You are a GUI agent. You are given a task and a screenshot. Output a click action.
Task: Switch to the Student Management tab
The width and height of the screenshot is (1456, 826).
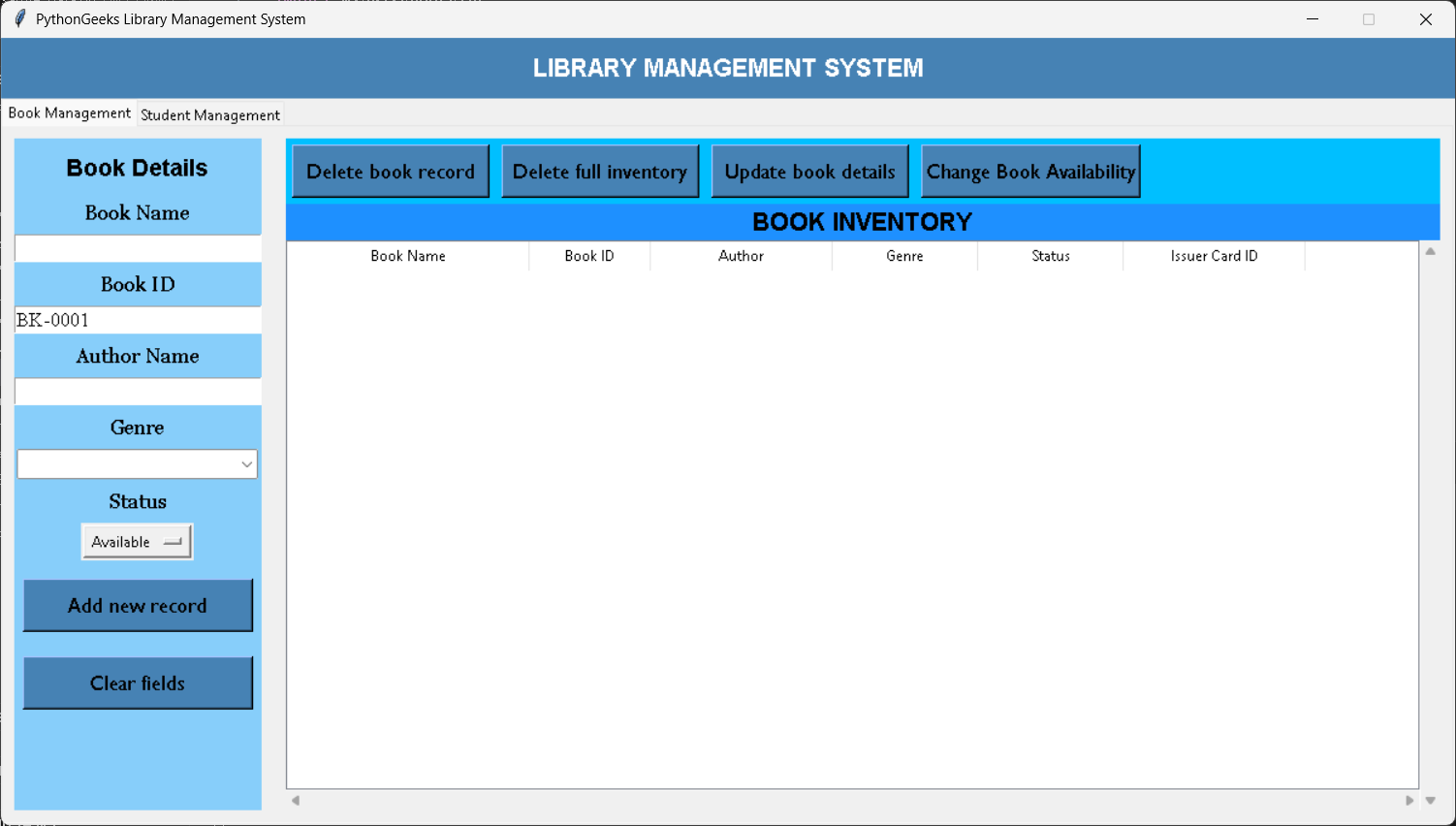210,114
